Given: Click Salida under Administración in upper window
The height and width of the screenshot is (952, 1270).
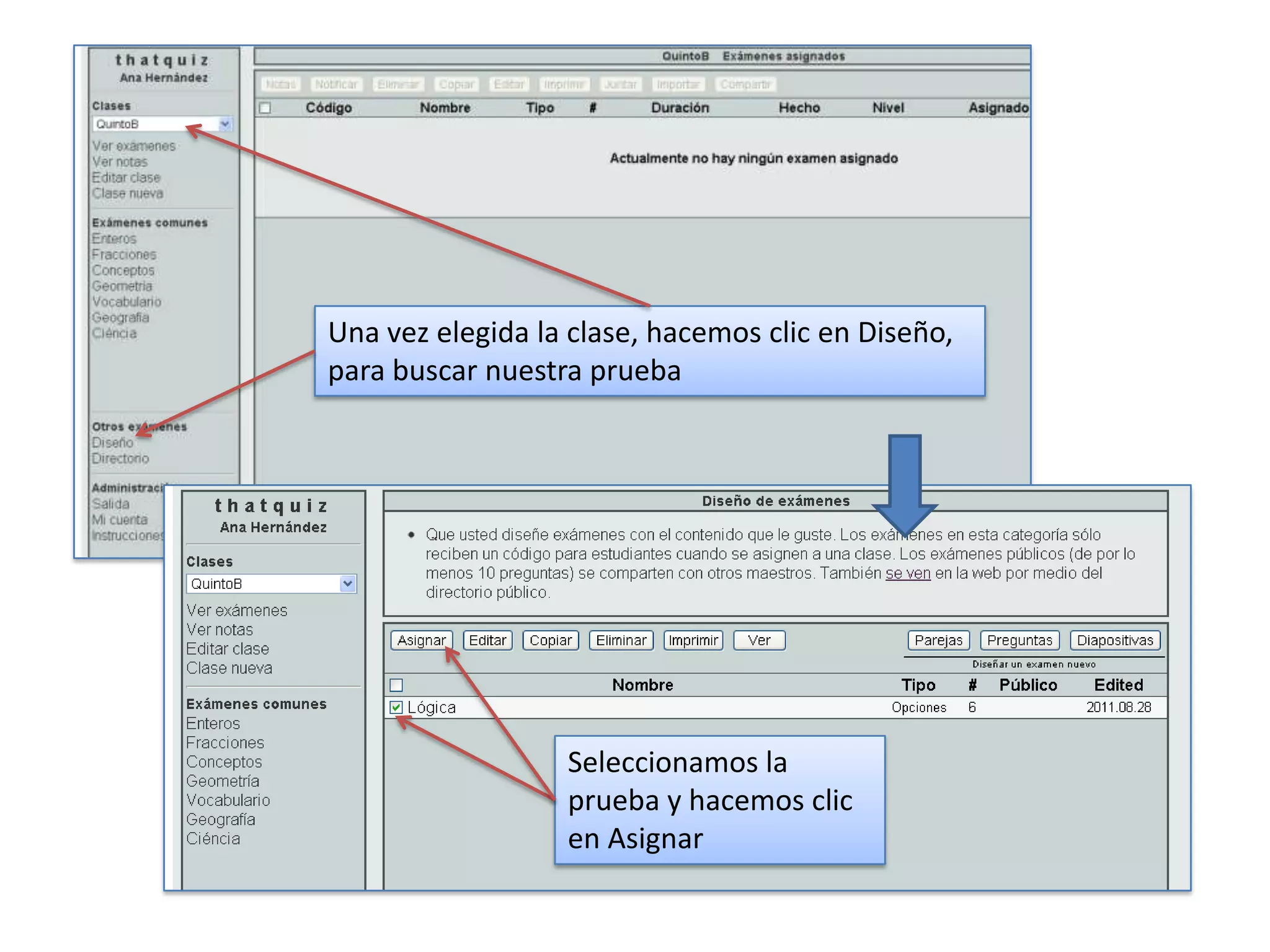Looking at the screenshot, I should click(110, 505).
